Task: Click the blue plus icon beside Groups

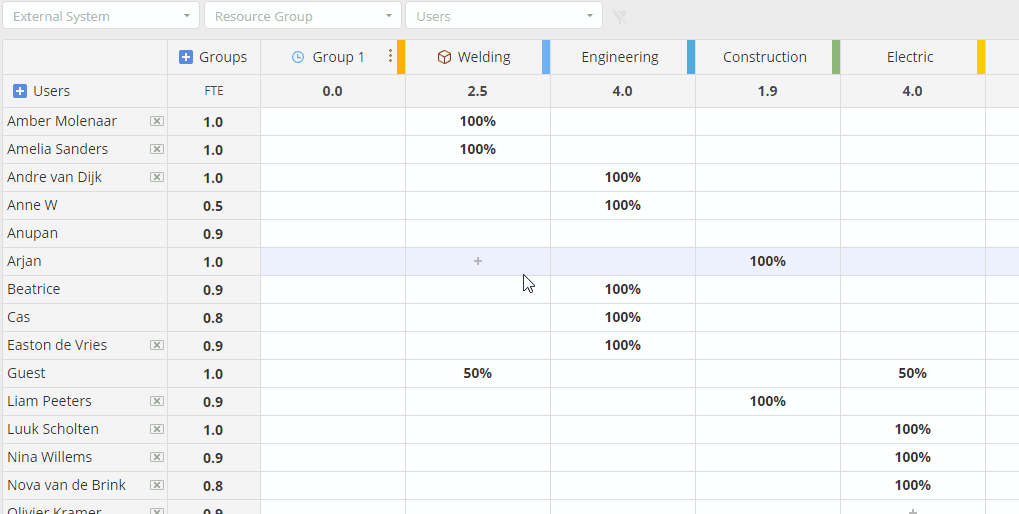Action: pos(186,57)
